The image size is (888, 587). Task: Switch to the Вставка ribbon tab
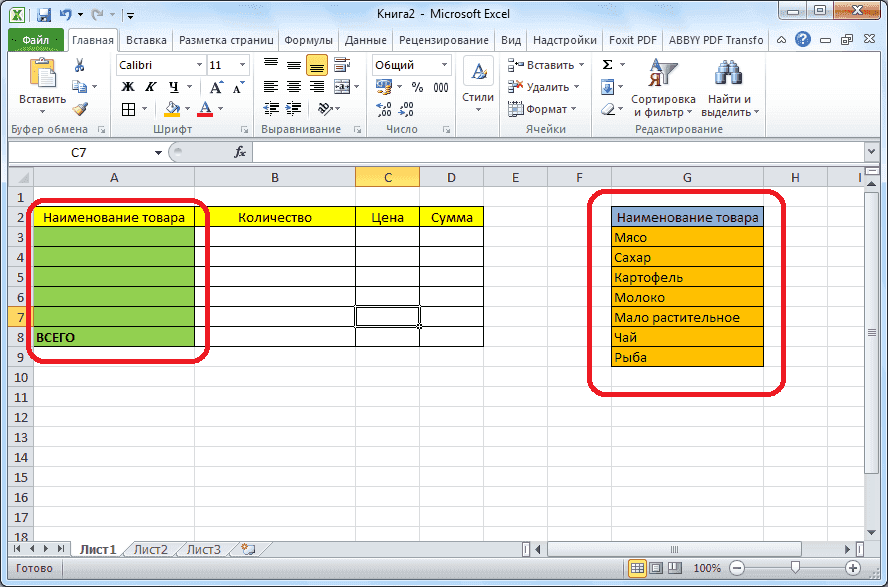(146, 40)
